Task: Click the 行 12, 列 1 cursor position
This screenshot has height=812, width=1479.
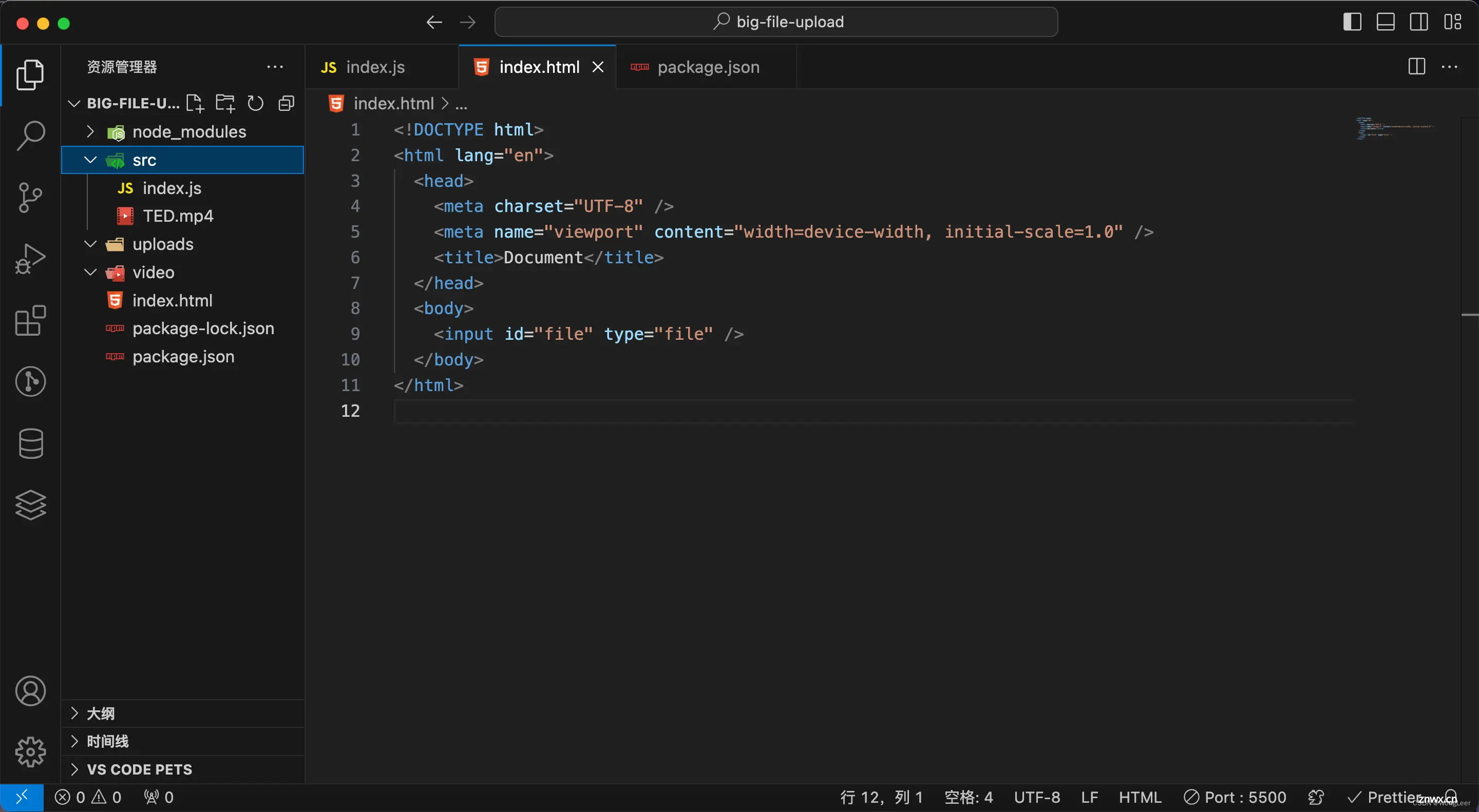Action: [881, 797]
